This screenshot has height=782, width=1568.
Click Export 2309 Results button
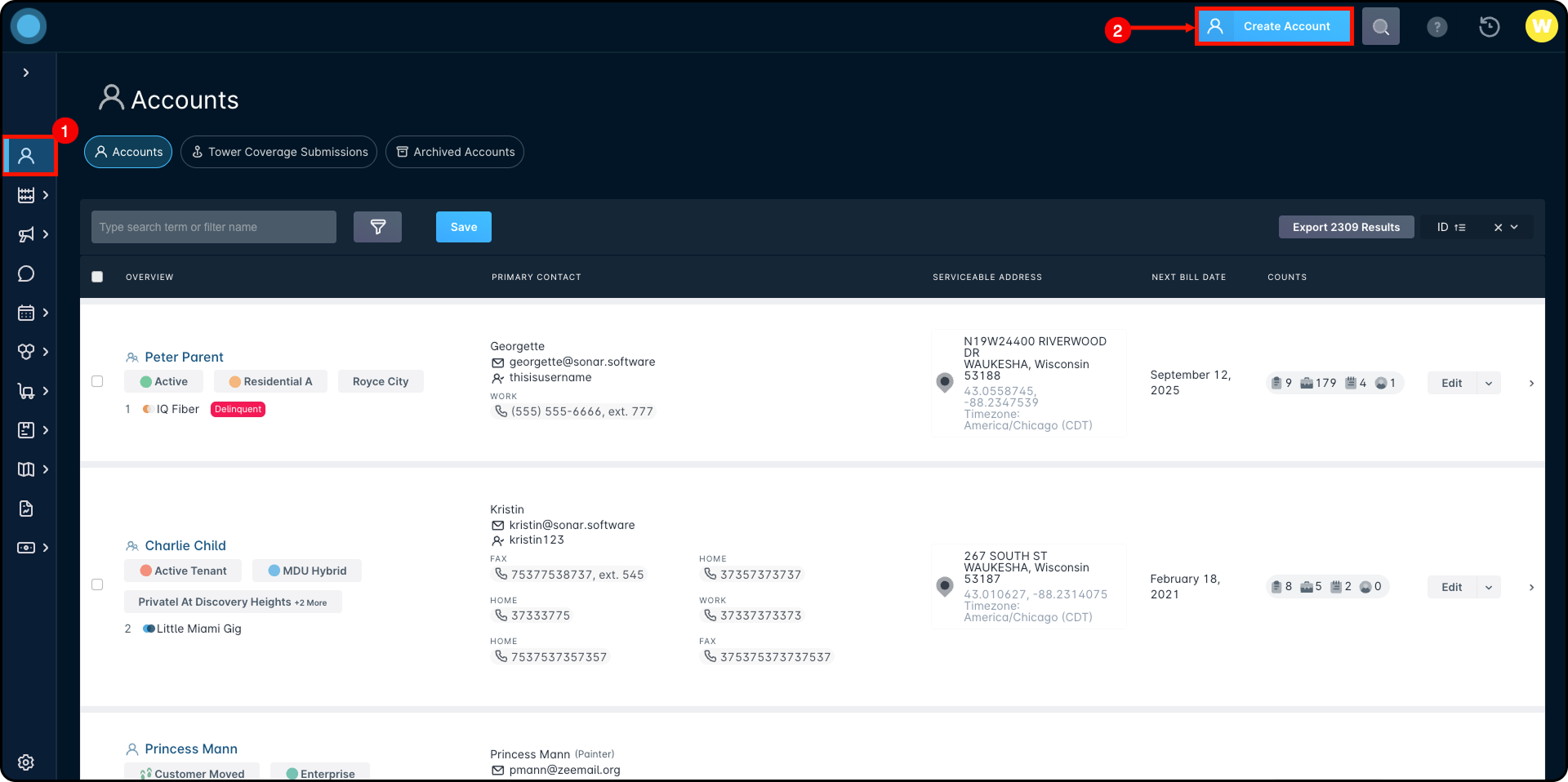(1346, 227)
